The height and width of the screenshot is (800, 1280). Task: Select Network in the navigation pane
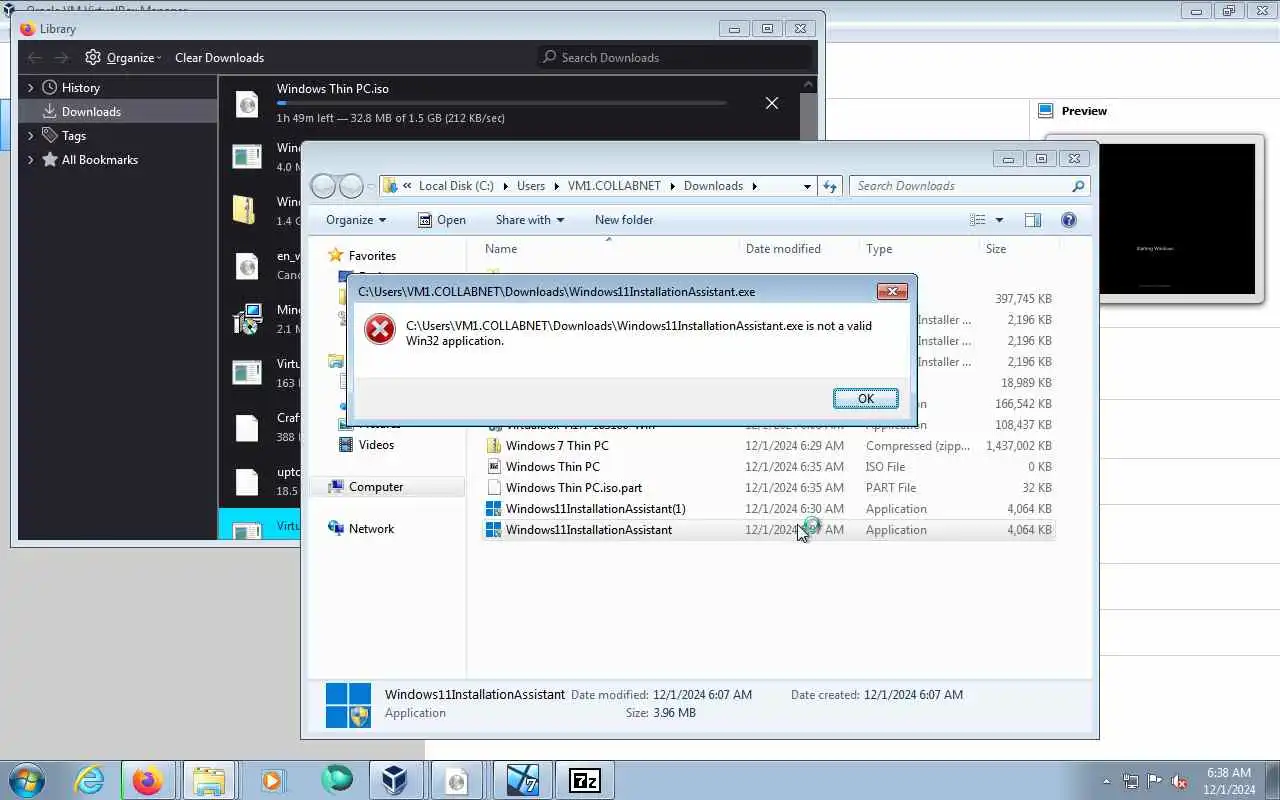pos(371,529)
